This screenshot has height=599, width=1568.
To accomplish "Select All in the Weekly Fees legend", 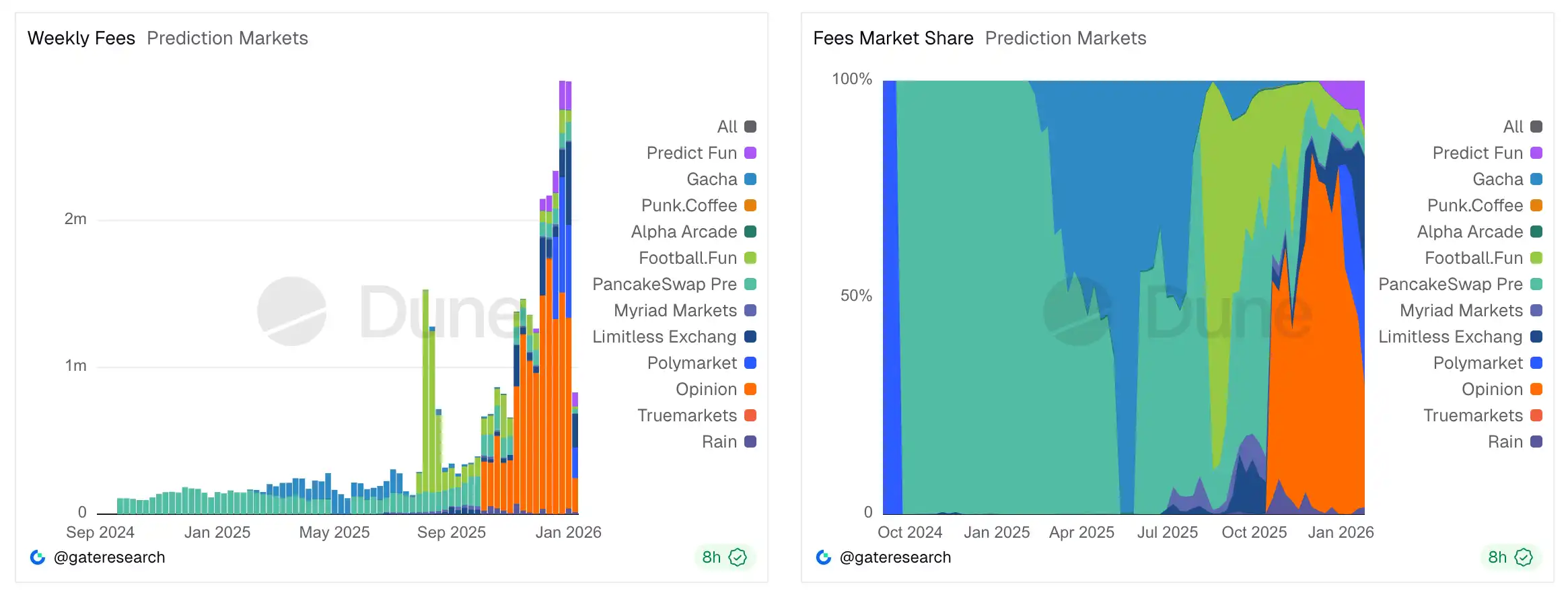I will click(727, 127).
